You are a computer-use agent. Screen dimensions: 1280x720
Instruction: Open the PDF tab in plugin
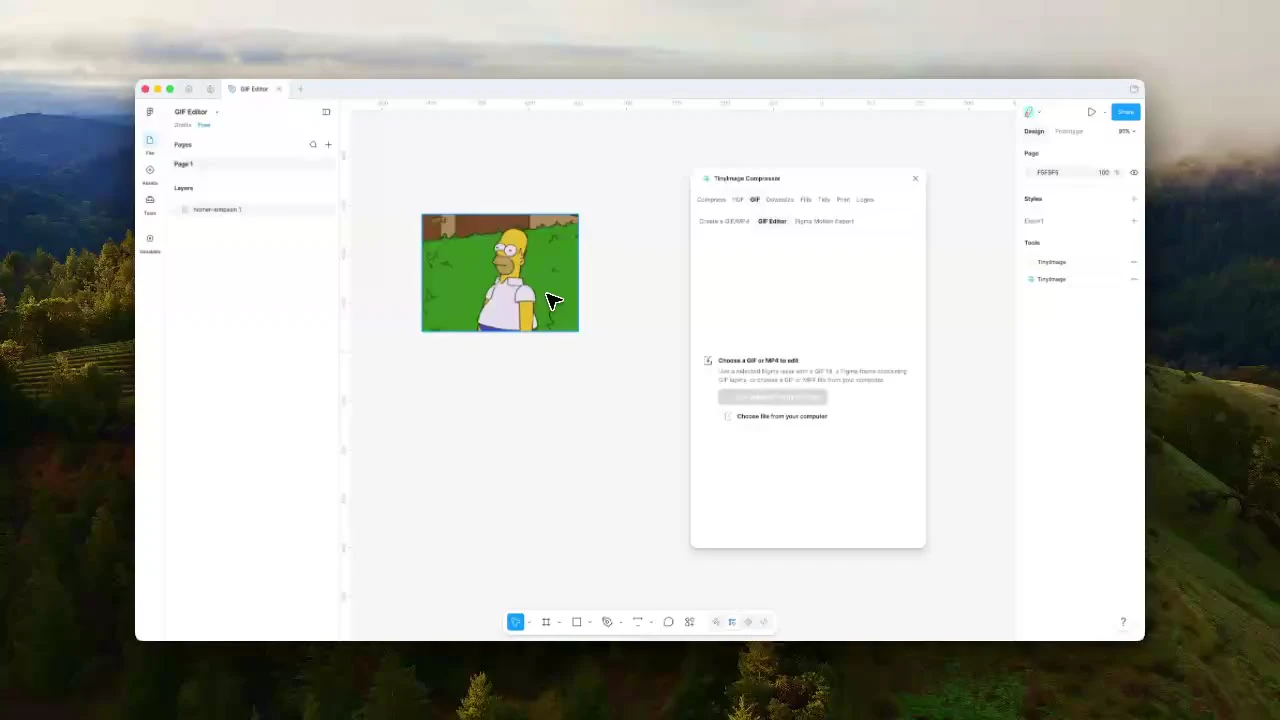point(738,200)
